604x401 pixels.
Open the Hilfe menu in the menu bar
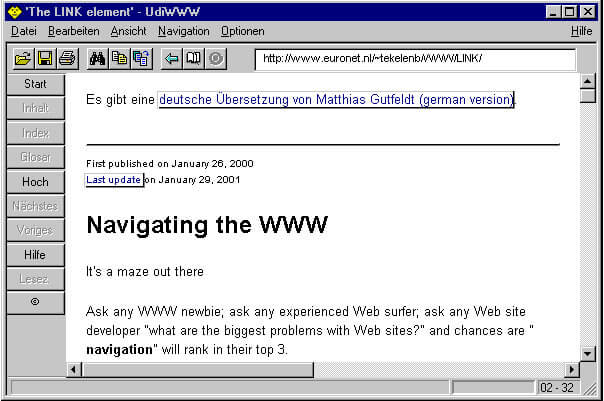pyautogui.click(x=582, y=31)
